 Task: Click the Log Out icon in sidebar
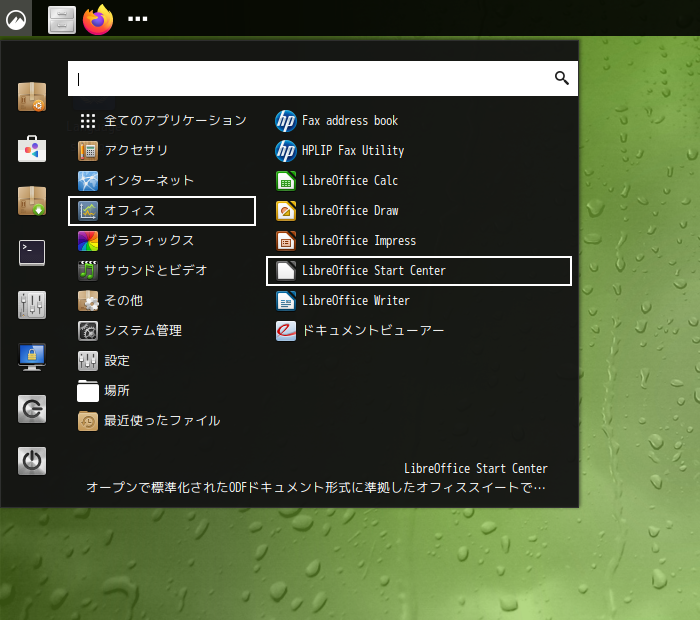(x=32, y=409)
